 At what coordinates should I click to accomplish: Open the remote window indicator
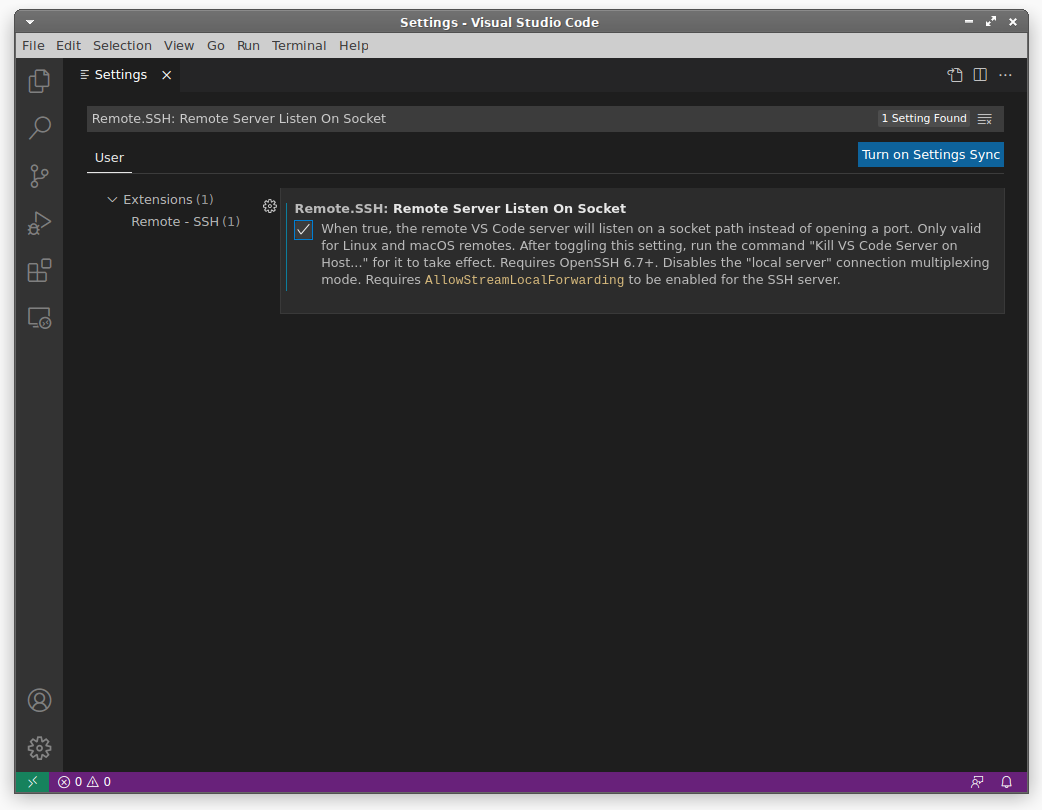(x=32, y=782)
